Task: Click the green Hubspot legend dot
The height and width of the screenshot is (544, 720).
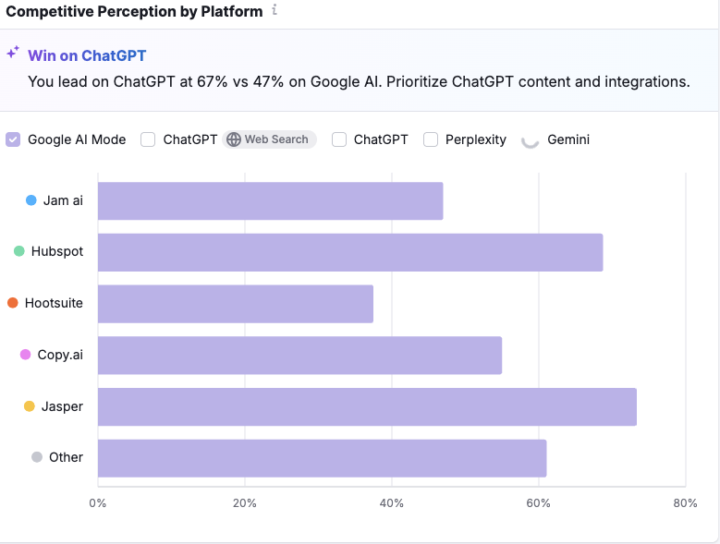Action: 19,251
